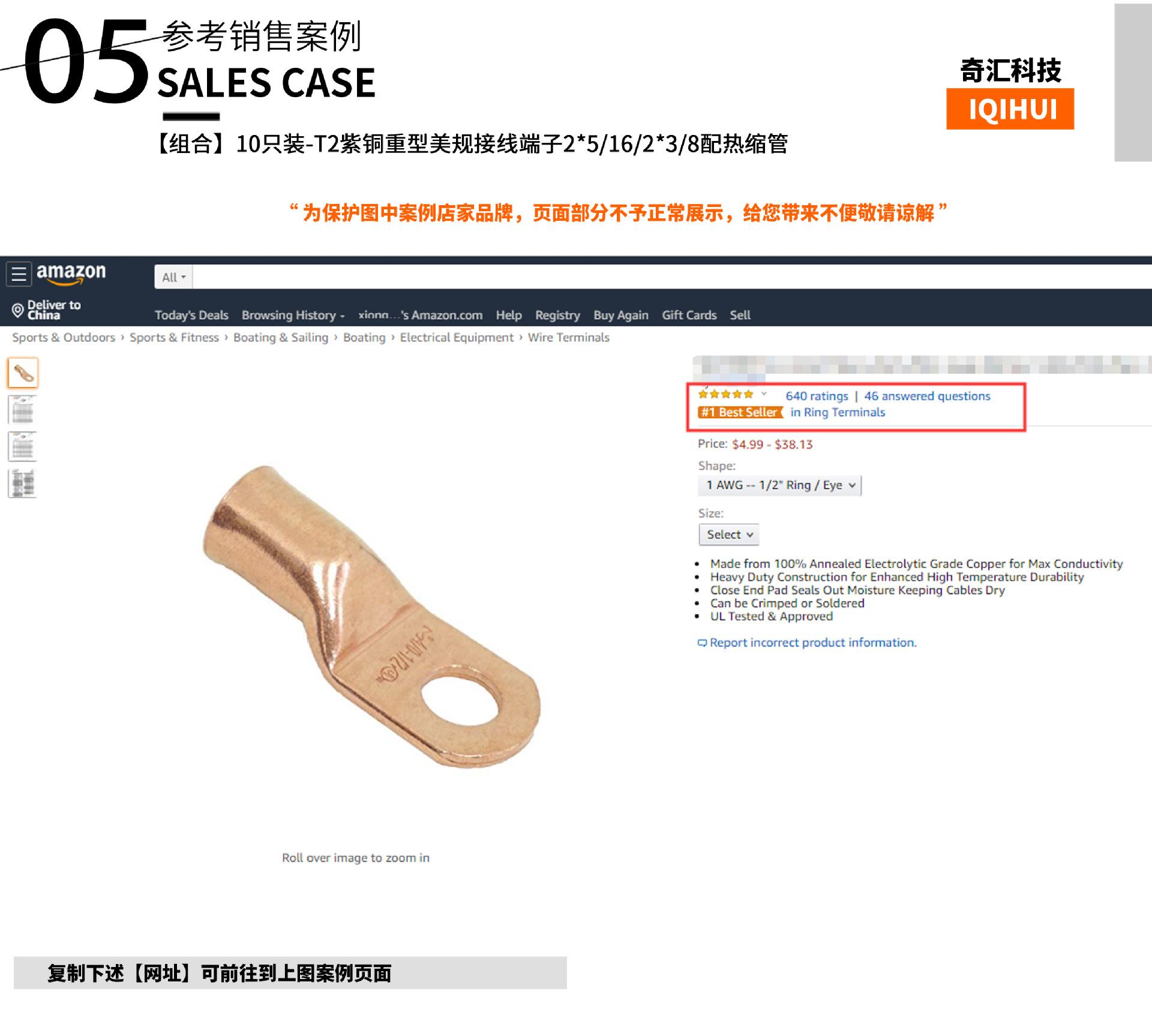Image resolution: width=1152 pixels, height=1036 pixels.
Task: Open Gift Cards in navigation bar
Action: 689,315
